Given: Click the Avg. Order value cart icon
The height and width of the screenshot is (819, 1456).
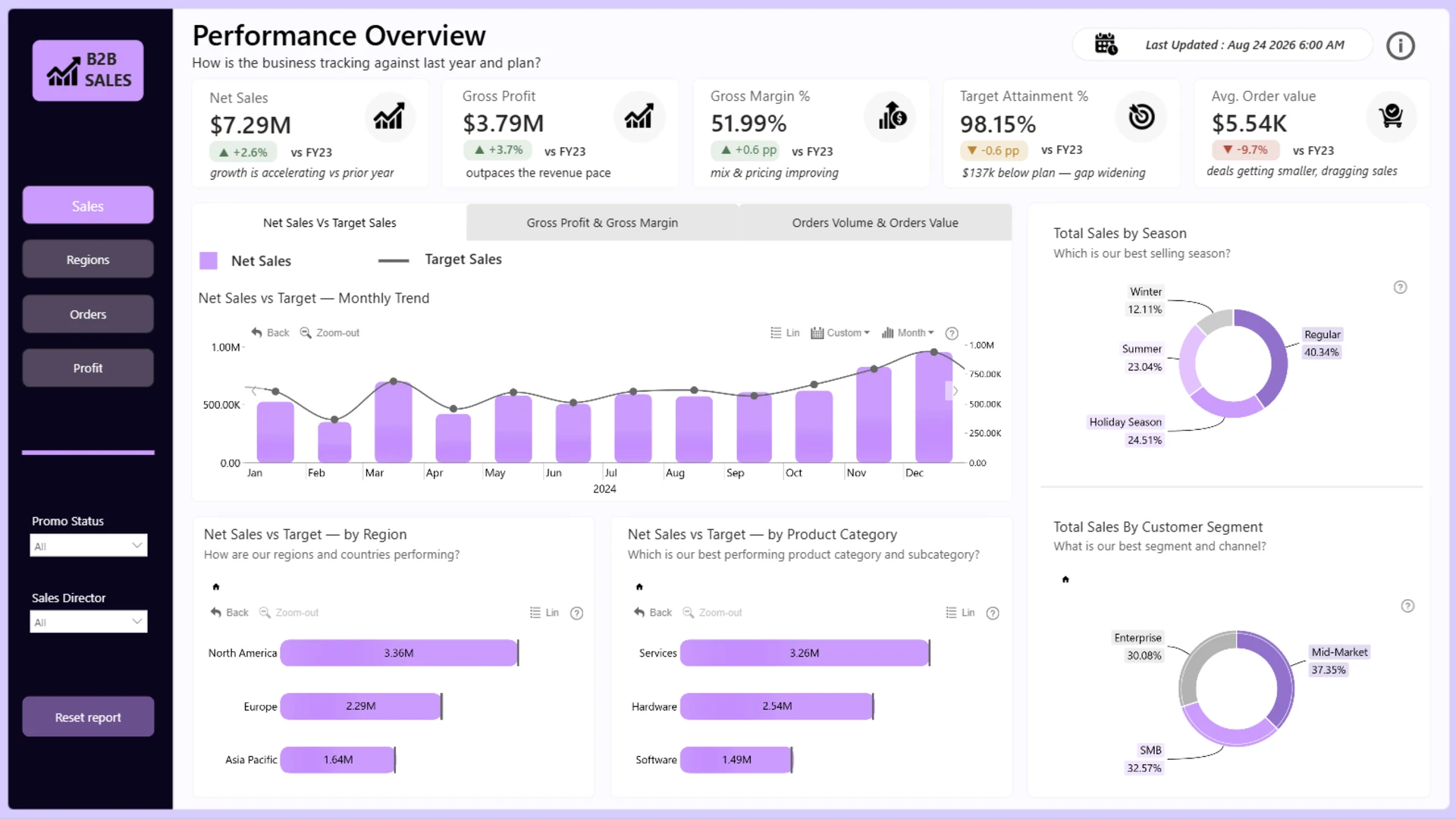Looking at the screenshot, I should pos(1391,116).
